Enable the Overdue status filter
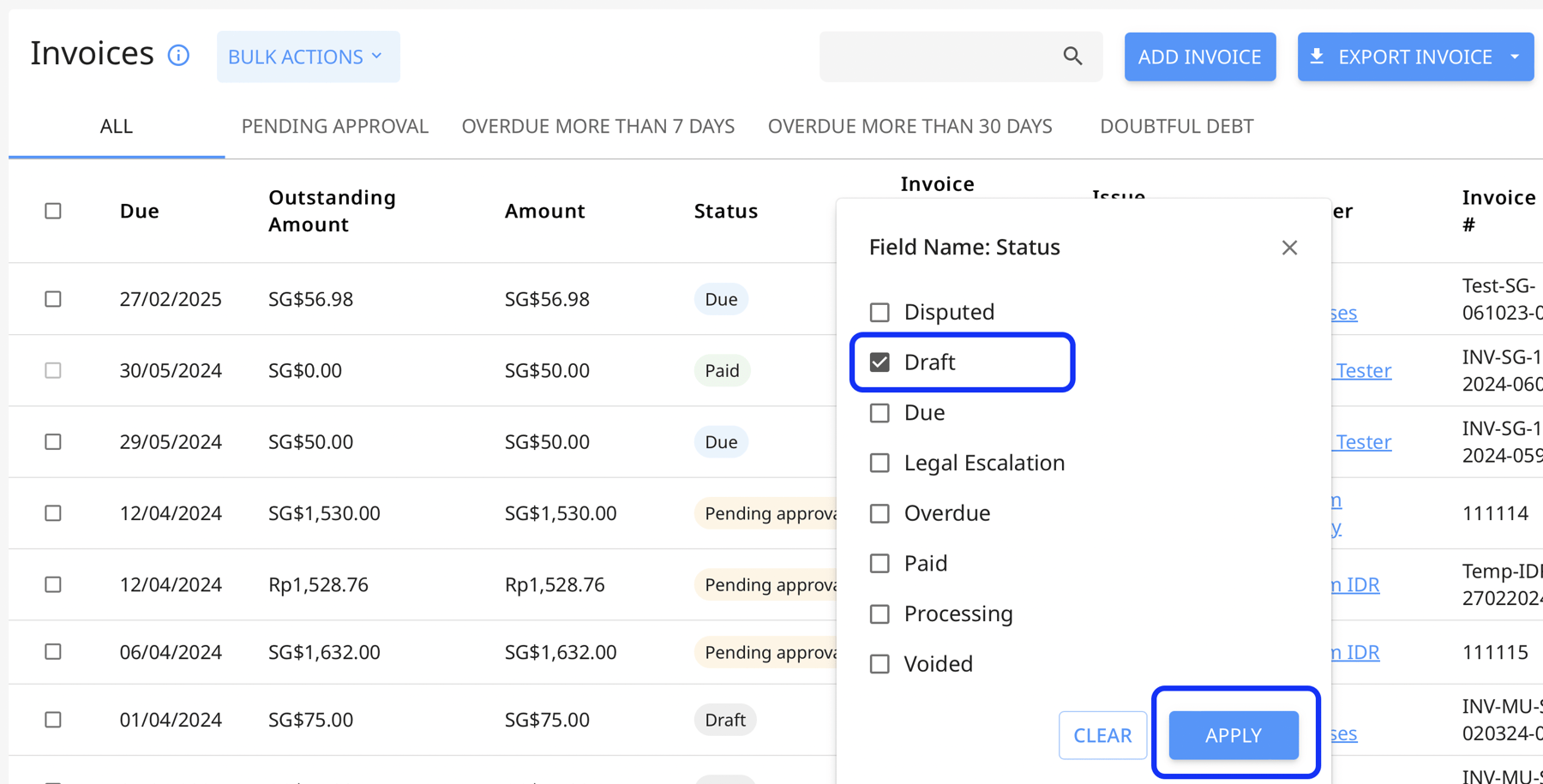The height and width of the screenshot is (784, 1543). point(880,513)
